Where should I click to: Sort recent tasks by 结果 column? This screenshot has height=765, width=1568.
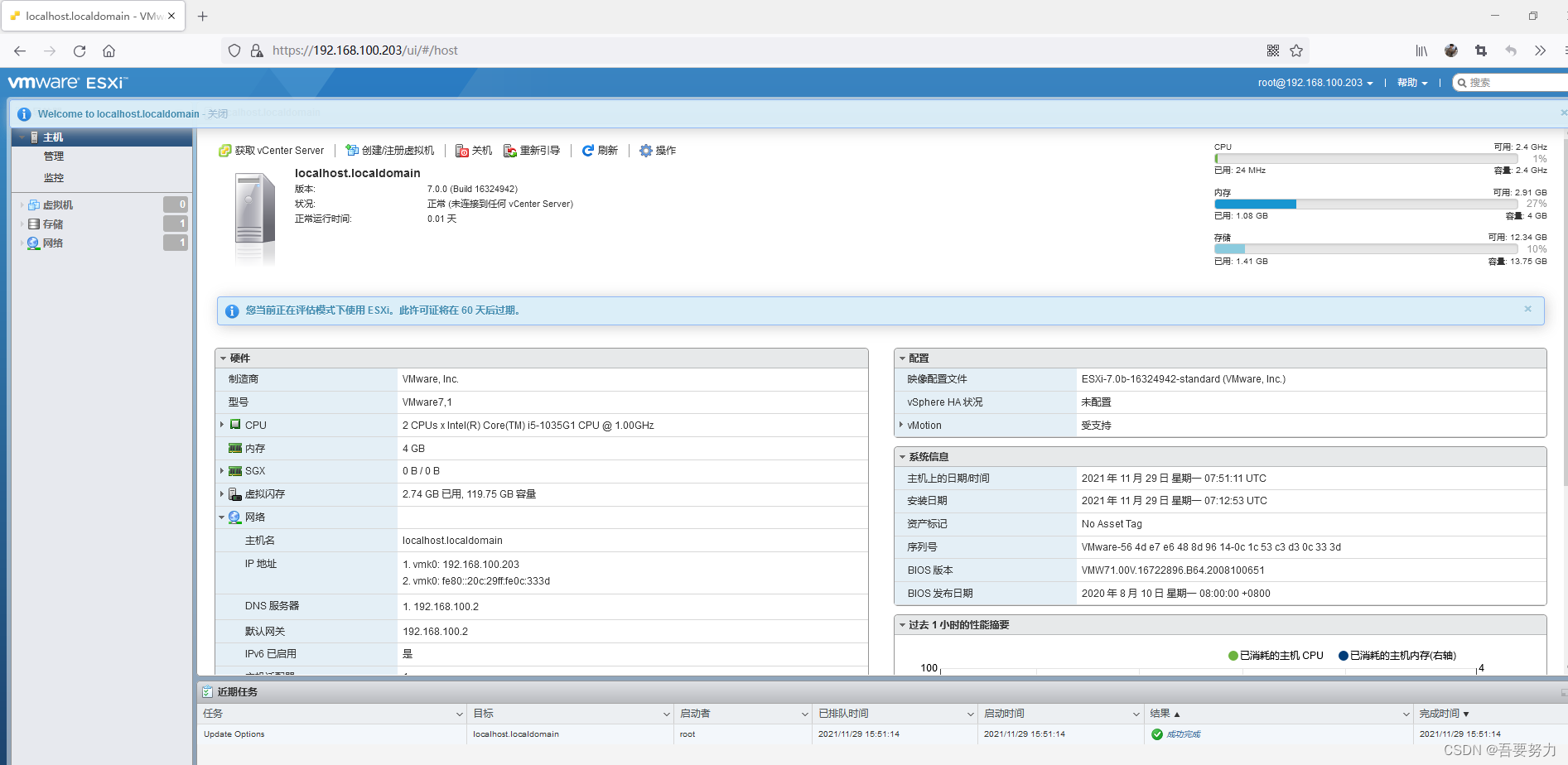(1280, 714)
